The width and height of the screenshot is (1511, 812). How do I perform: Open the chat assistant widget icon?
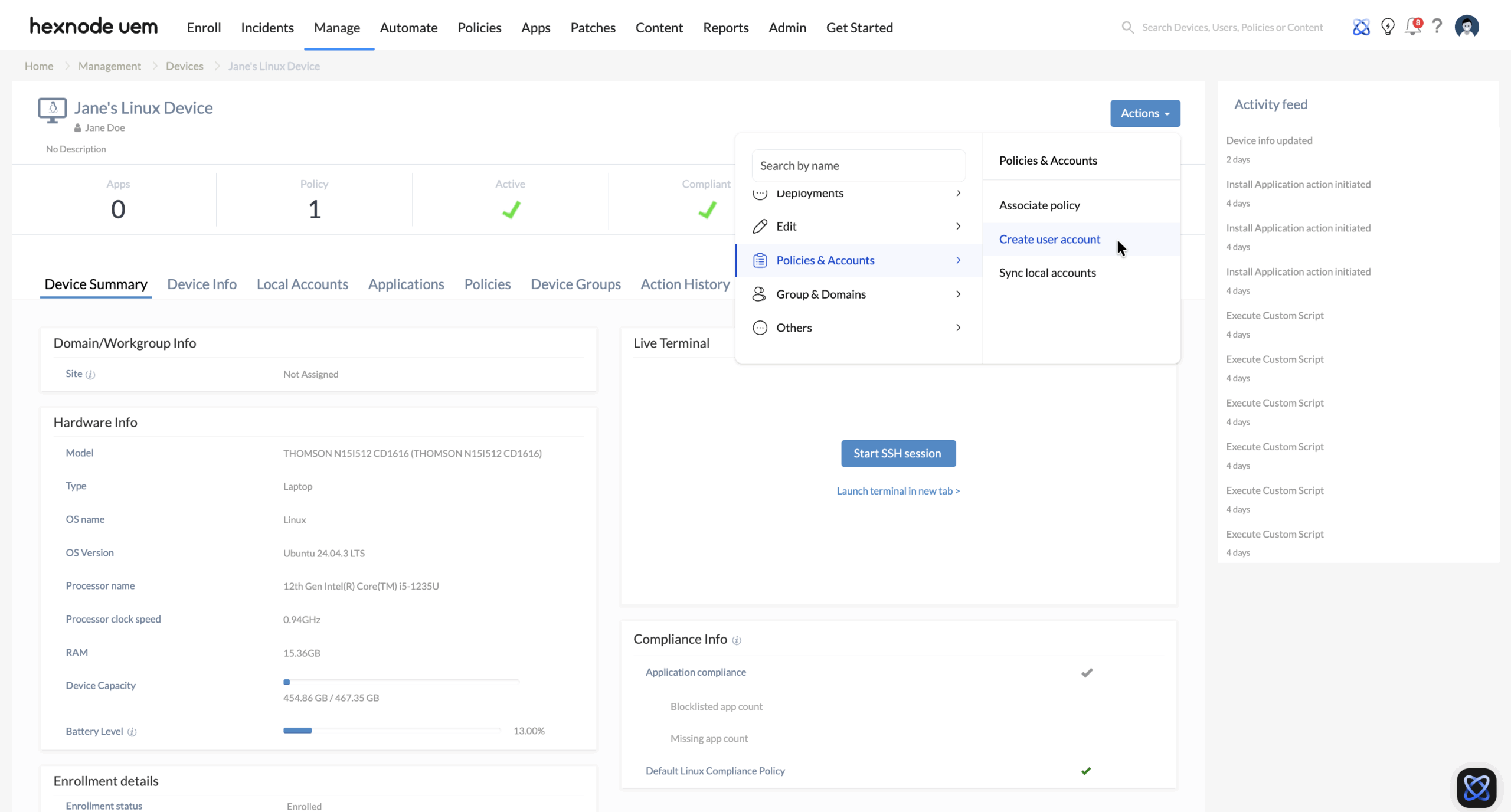tap(1476, 787)
